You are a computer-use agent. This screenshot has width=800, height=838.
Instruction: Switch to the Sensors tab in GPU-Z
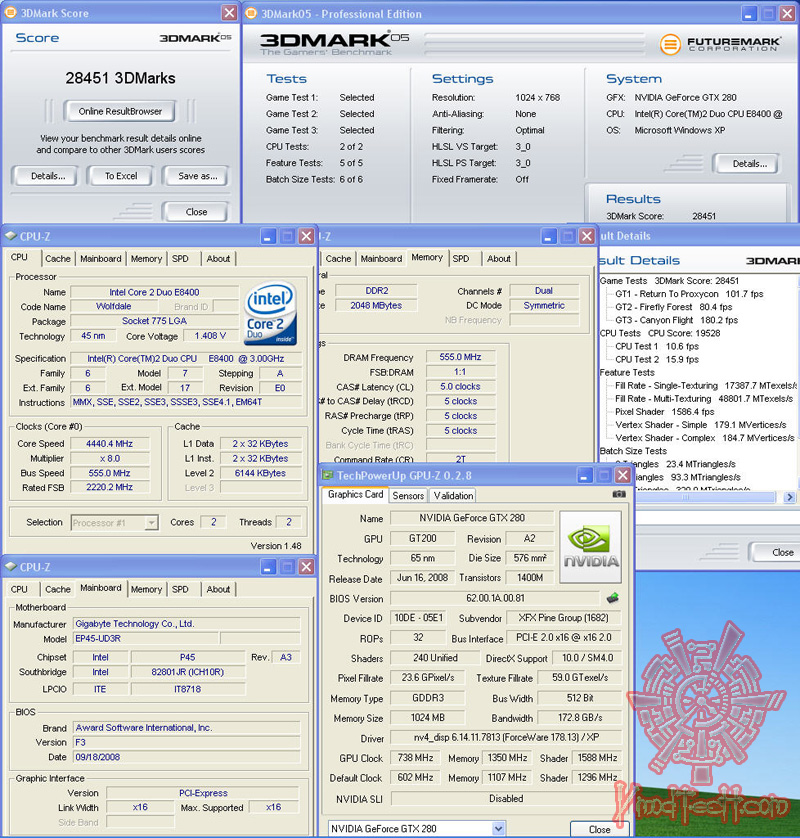[x=409, y=496]
